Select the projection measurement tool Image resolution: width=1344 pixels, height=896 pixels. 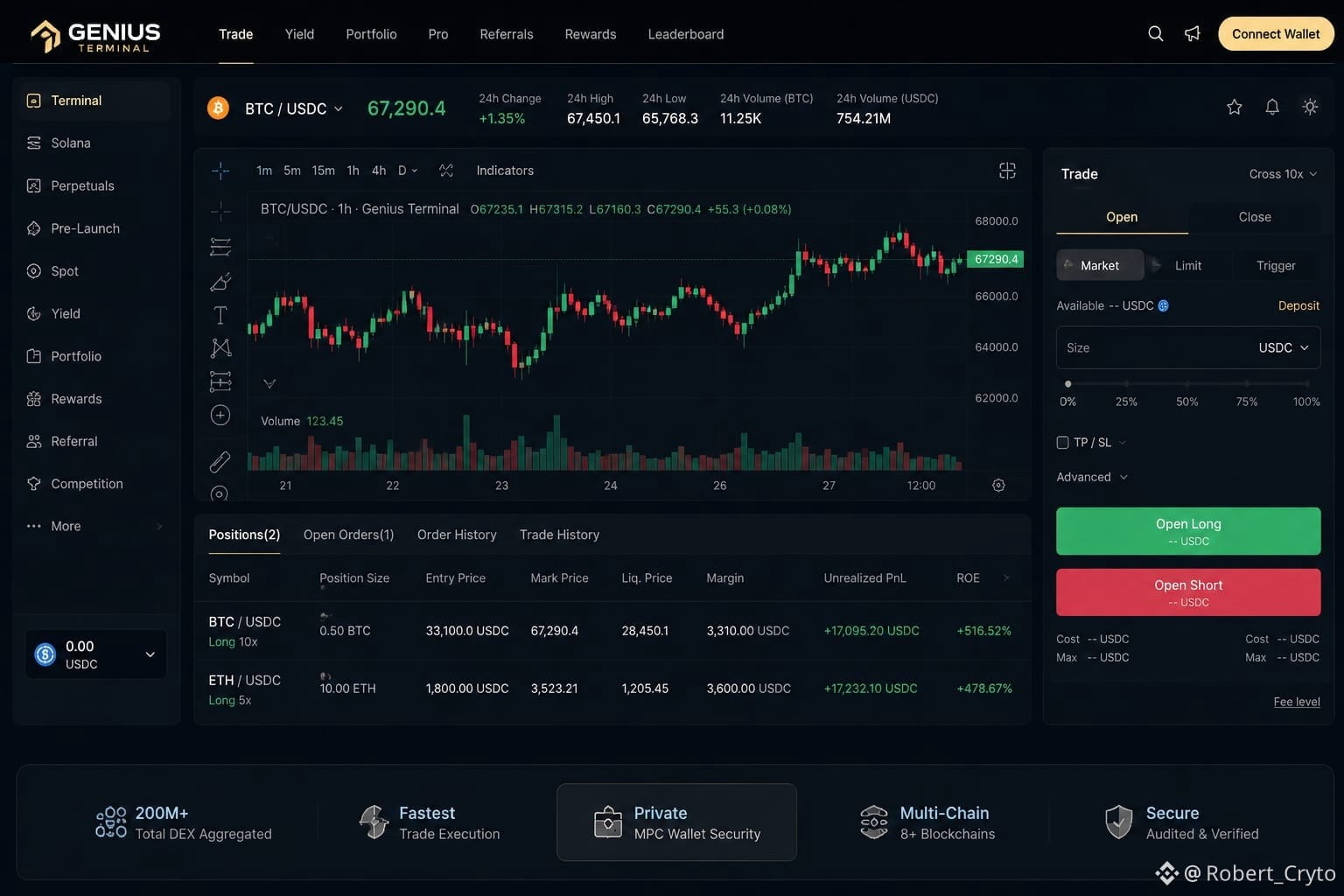coord(220,381)
